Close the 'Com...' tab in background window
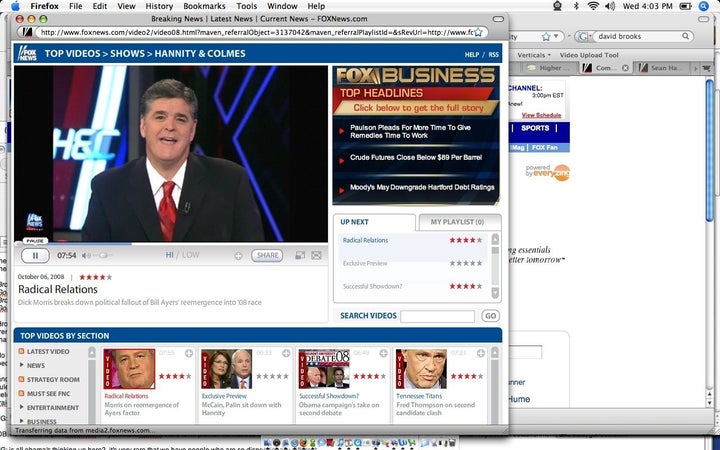This screenshot has height=450, width=720. pyautogui.click(x=625, y=68)
